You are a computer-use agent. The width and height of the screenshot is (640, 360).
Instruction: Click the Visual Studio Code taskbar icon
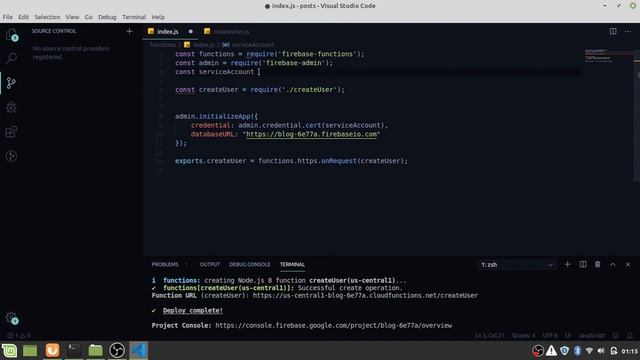point(139,350)
